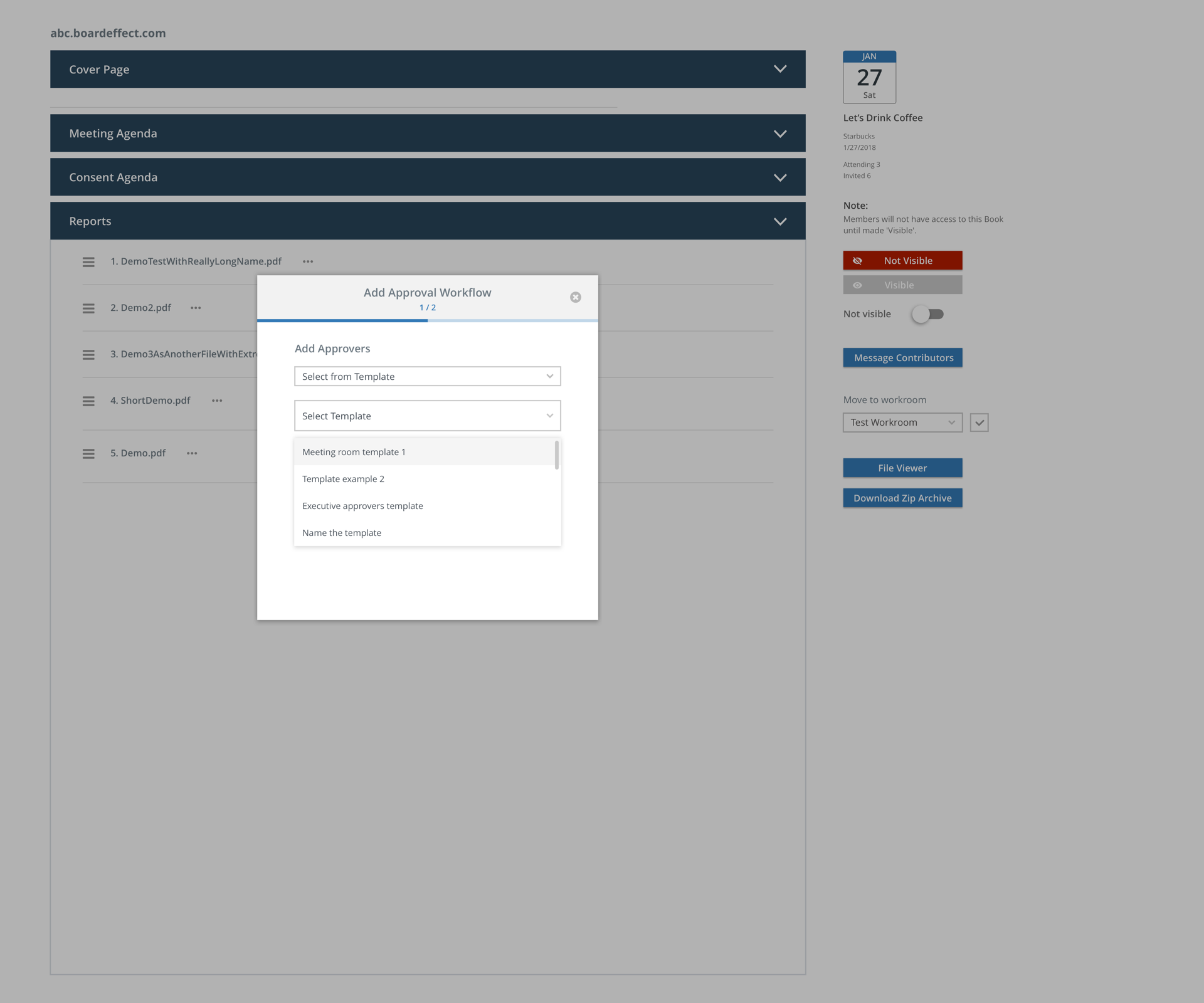
Task: Open the Test Workroom dropdown
Action: (902, 423)
